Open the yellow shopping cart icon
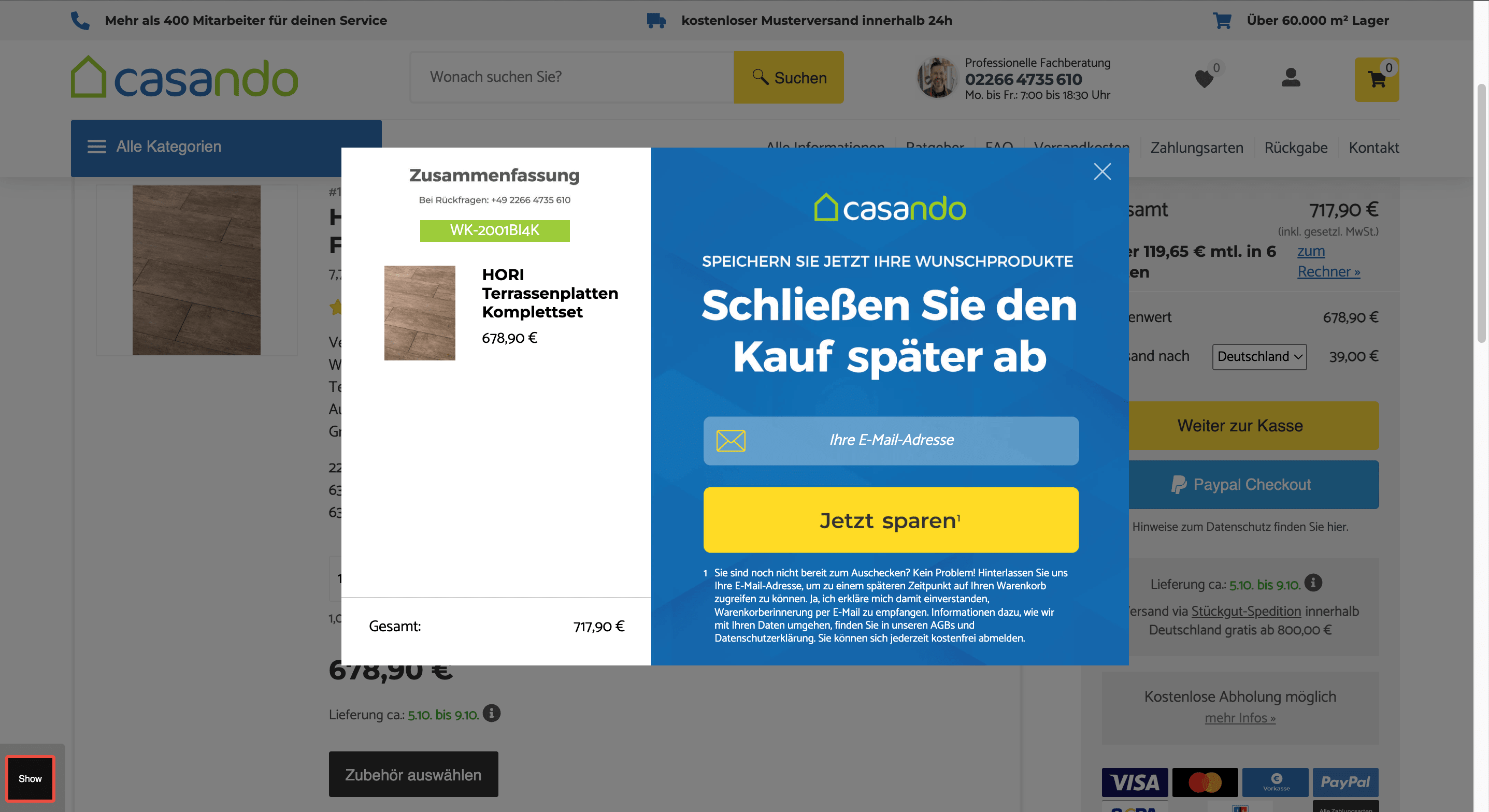Screen dimensions: 1489x812 coord(1376,79)
